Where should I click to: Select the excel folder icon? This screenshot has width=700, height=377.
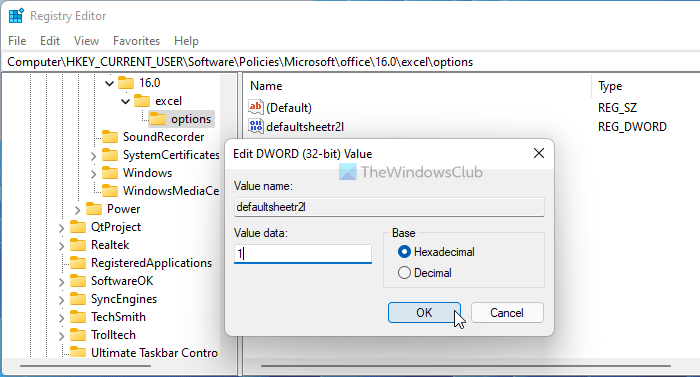click(142, 101)
